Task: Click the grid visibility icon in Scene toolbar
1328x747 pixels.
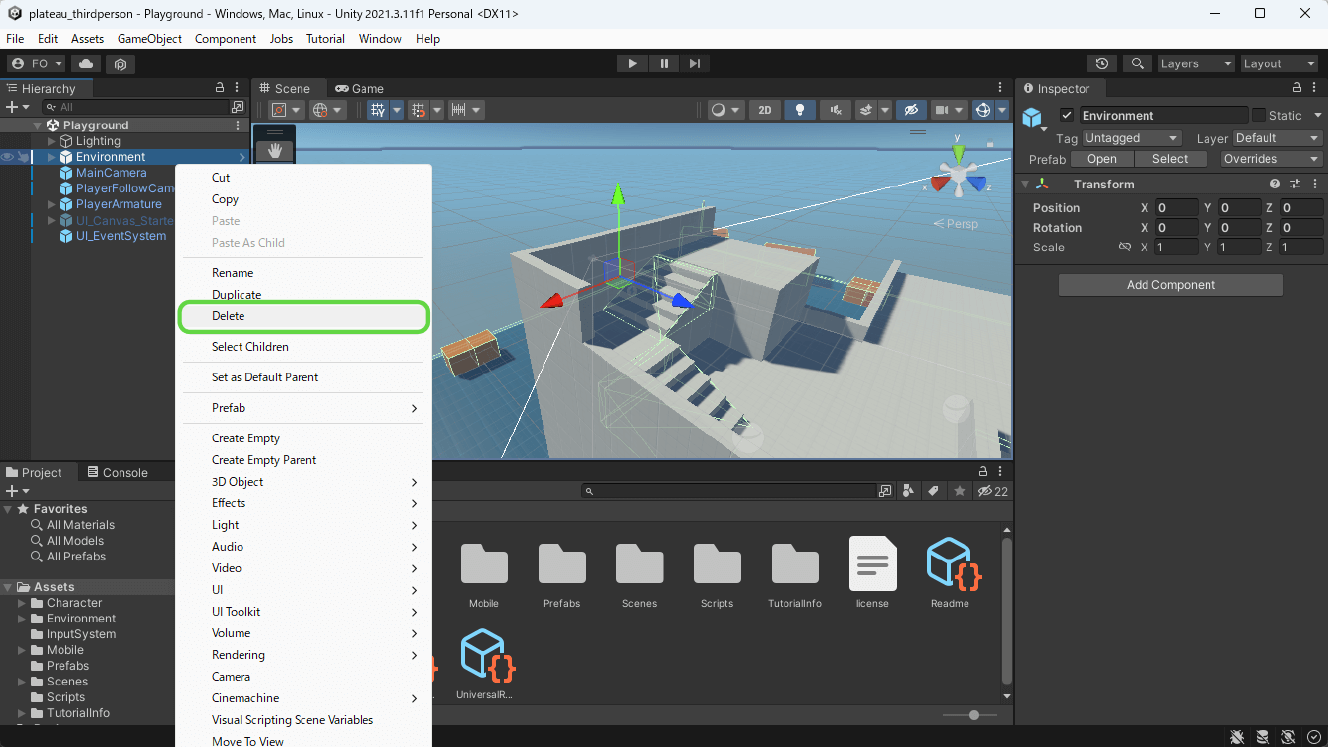Action: (377, 110)
